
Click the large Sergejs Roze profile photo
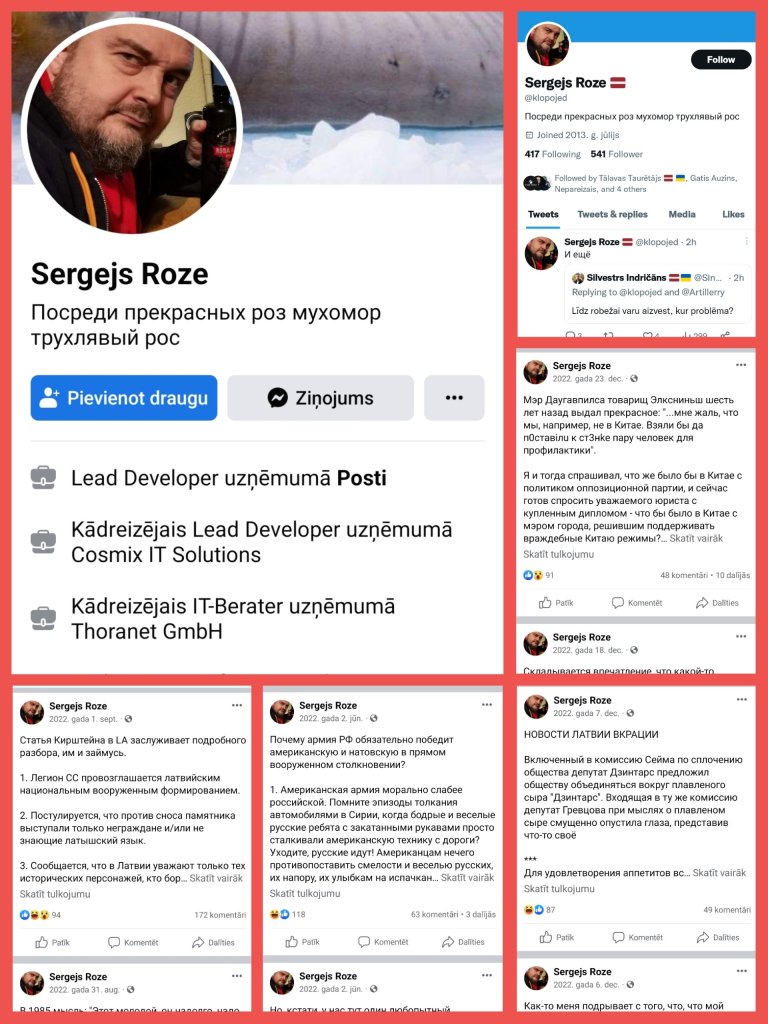(133, 127)
